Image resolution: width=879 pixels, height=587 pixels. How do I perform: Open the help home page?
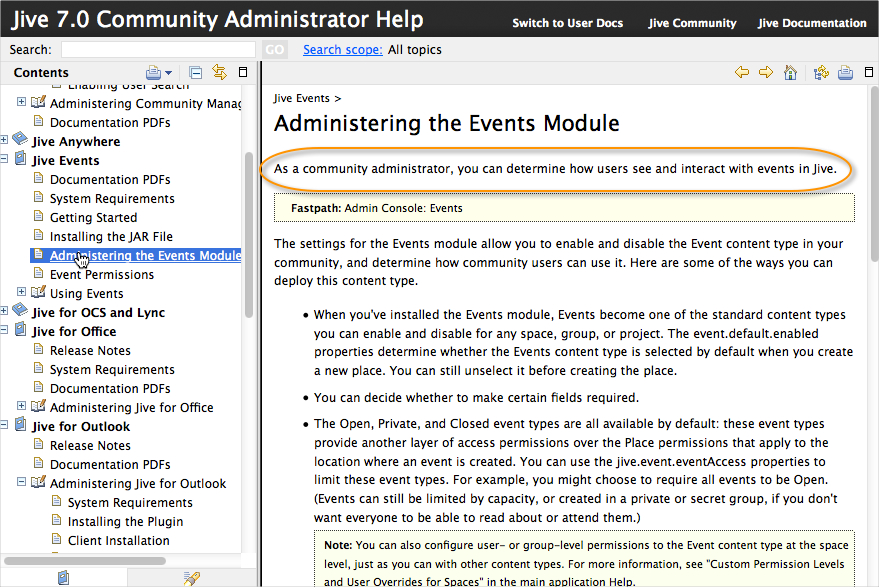[x=790, y=72]
